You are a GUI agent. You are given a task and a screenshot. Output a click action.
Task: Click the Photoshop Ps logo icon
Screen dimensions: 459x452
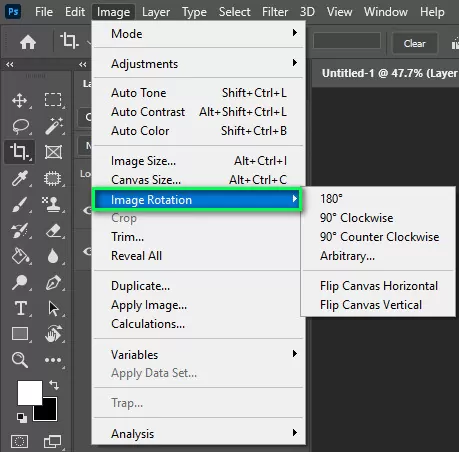tap(13, 12)
